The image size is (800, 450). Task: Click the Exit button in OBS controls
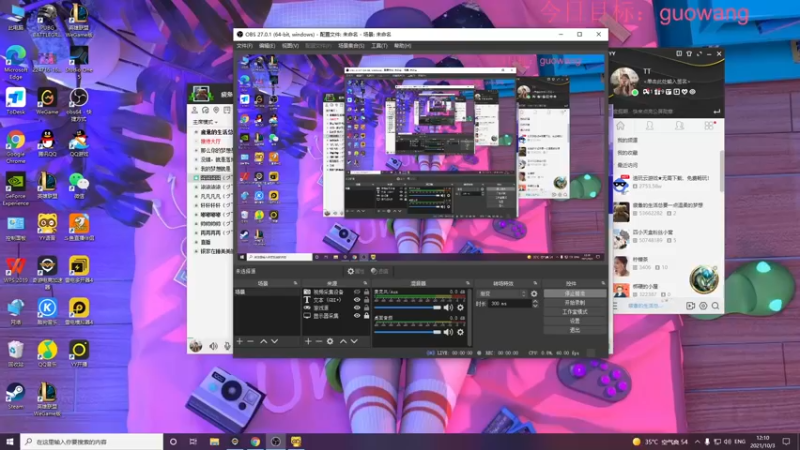coord(575,330)
